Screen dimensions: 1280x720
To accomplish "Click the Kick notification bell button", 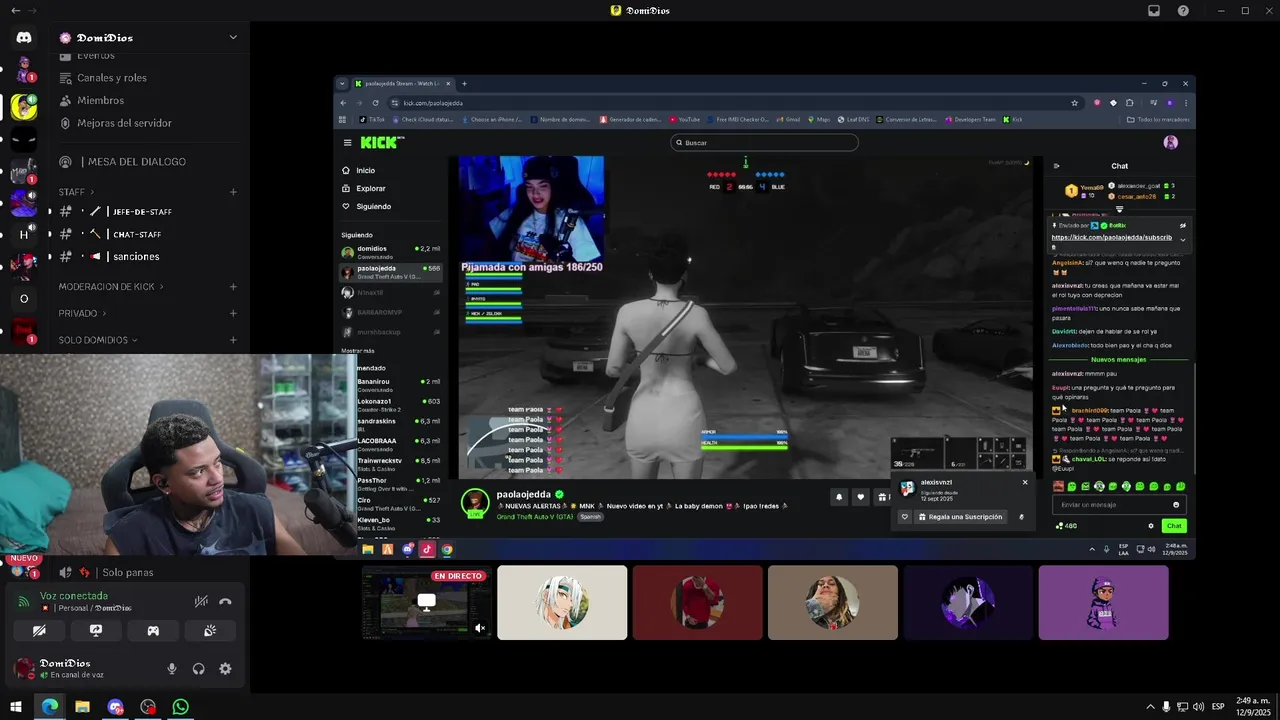I will (x=839, y=497).
